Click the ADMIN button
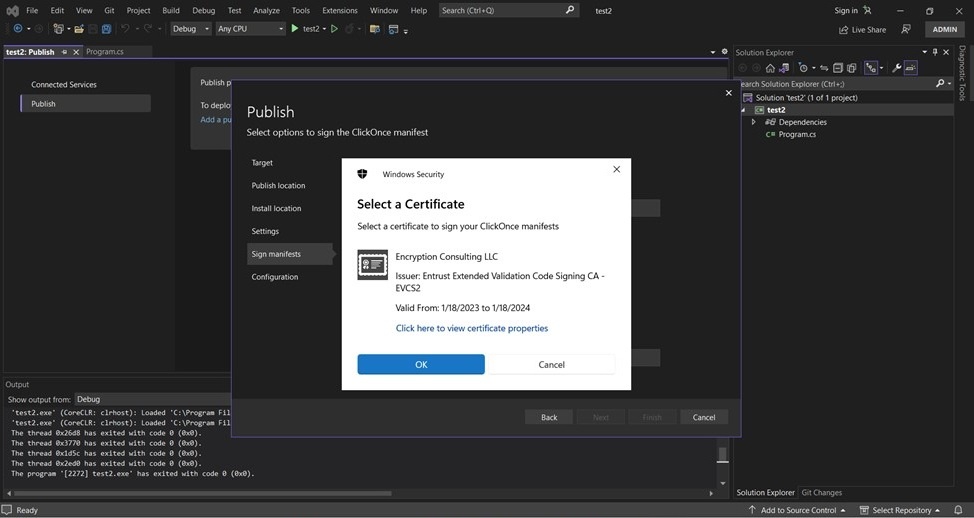The width and height of the screenshot is (974, 518). pyautogui.click(x=945, y=29)
